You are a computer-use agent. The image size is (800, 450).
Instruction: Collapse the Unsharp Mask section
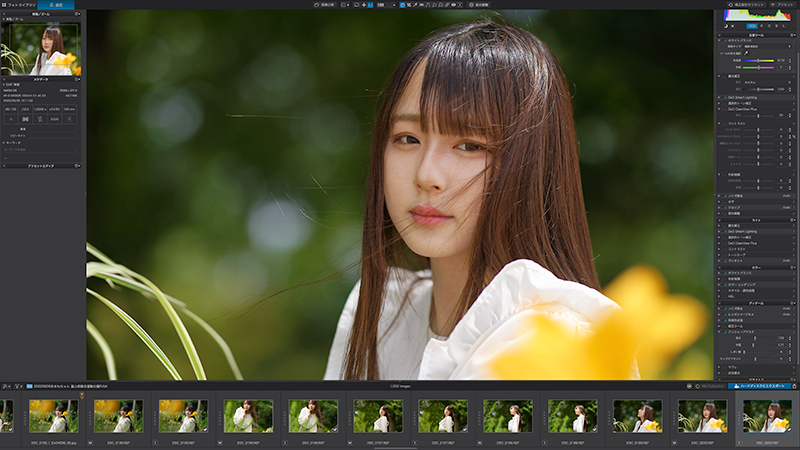click(719, 332)
